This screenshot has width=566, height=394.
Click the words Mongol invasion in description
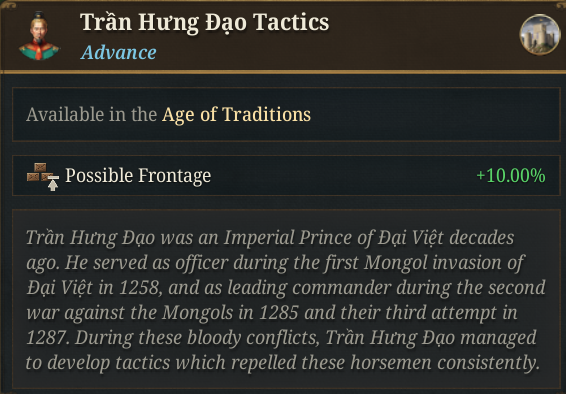click(x=432, y=263)
